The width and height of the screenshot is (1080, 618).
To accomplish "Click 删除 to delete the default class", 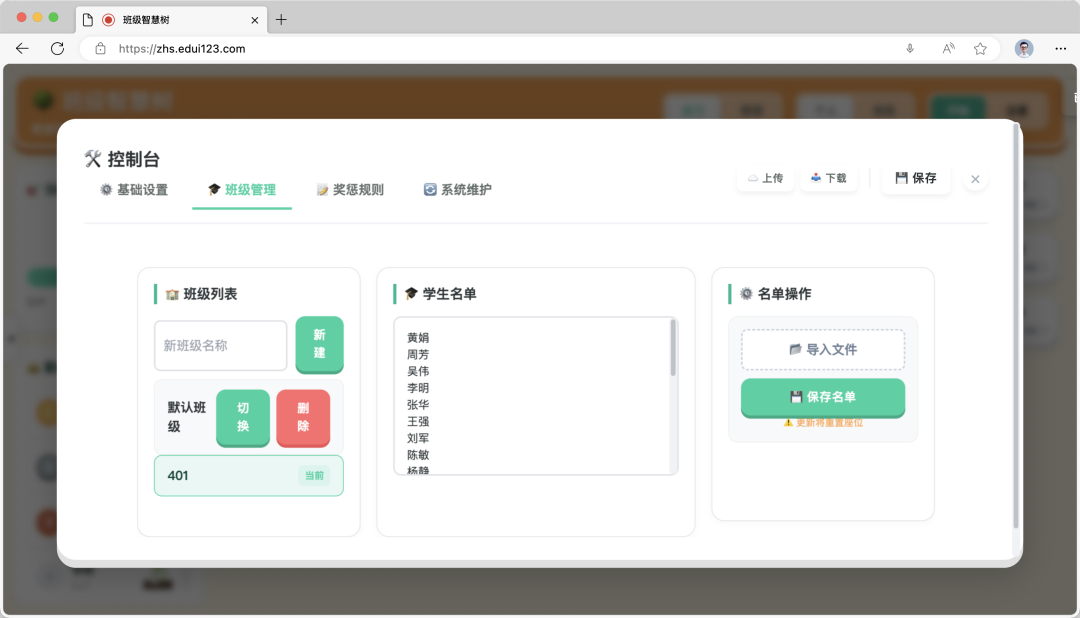I will point(304,419).
